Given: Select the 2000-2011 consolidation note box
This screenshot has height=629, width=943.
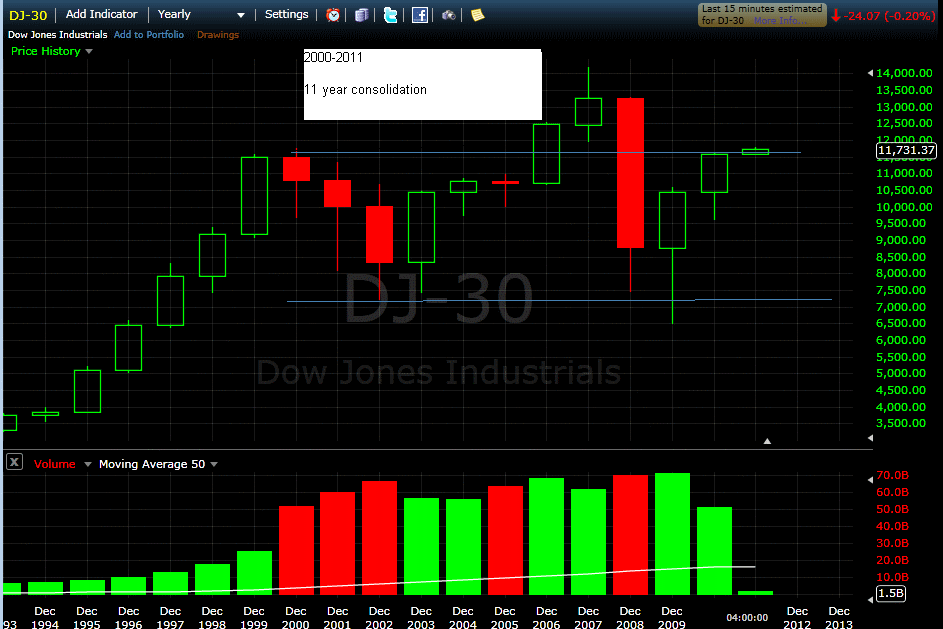Looking at the screenshot, I should pos(423,84).
